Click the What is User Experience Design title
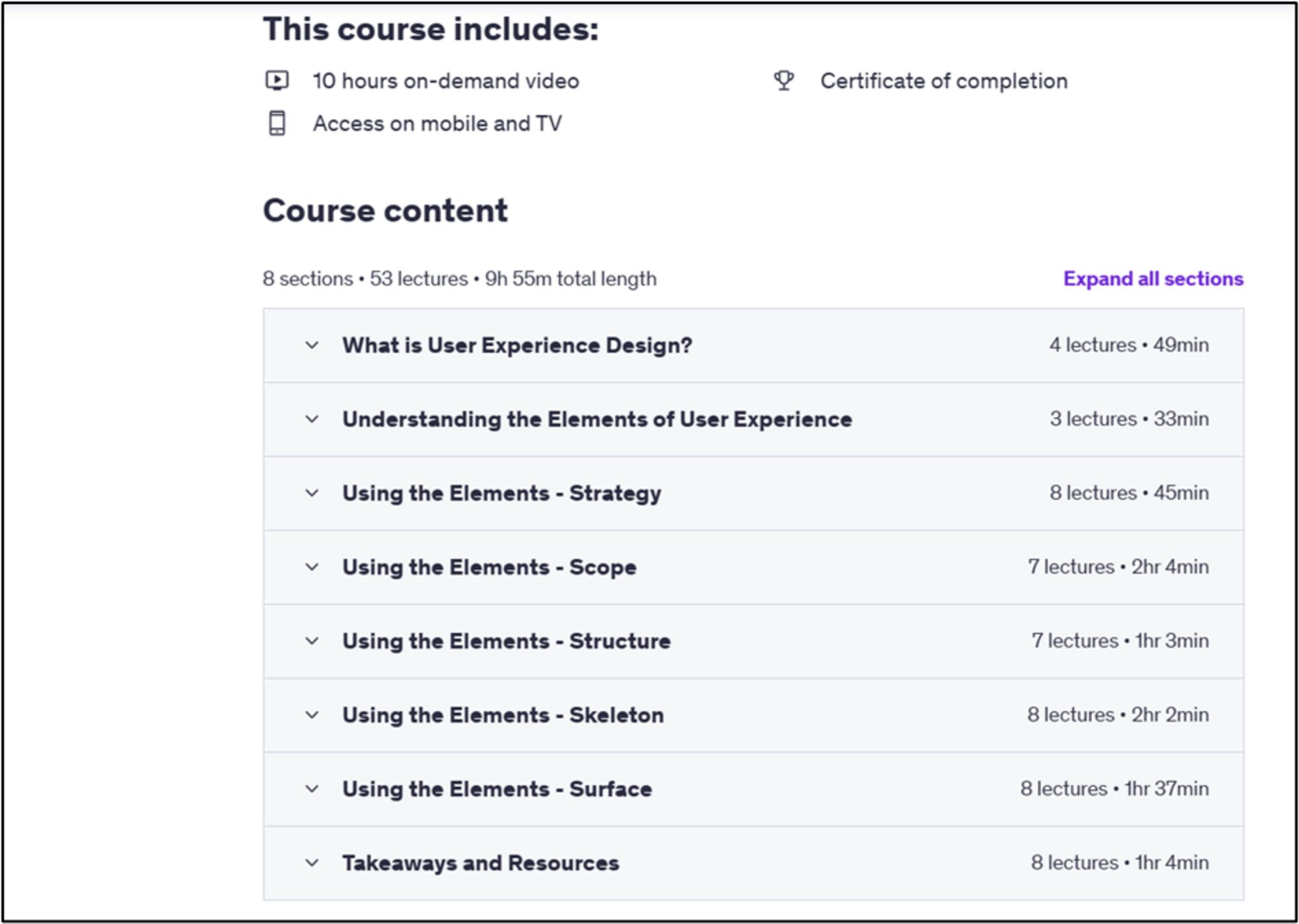This screenshot has height=924, width=1299. pyautogui.click(x=517, y=345)
